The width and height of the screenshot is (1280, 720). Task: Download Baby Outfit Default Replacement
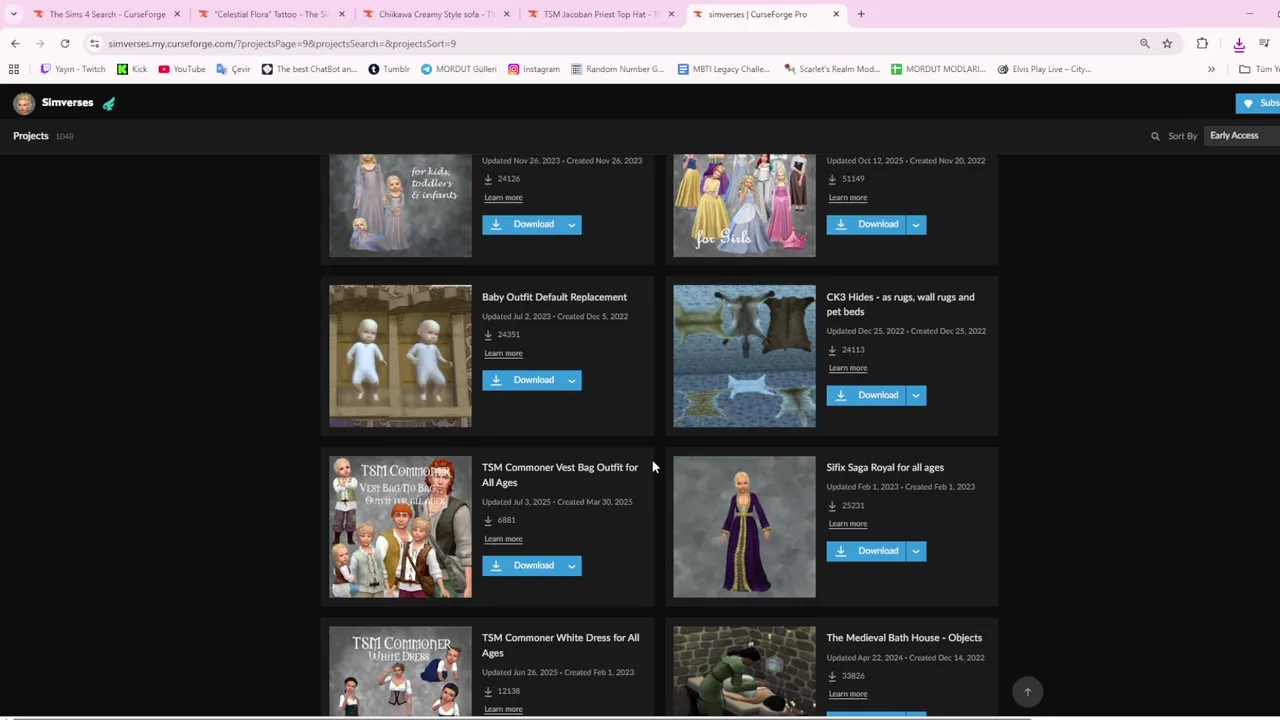pyautogui.click(x=522, y=380)
